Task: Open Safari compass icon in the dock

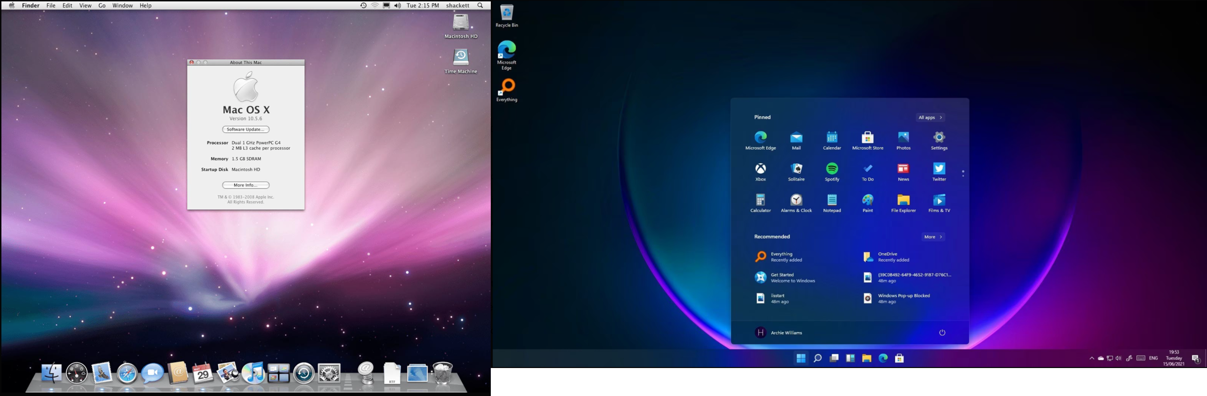Action: (x=127, y=374)
